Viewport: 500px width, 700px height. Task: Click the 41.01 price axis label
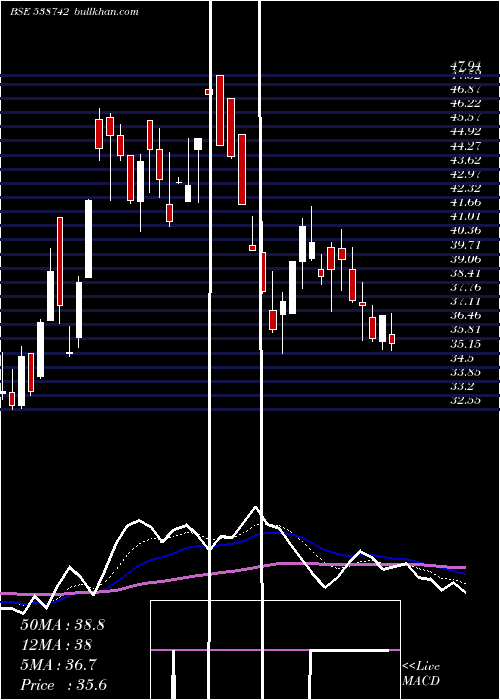466,217
